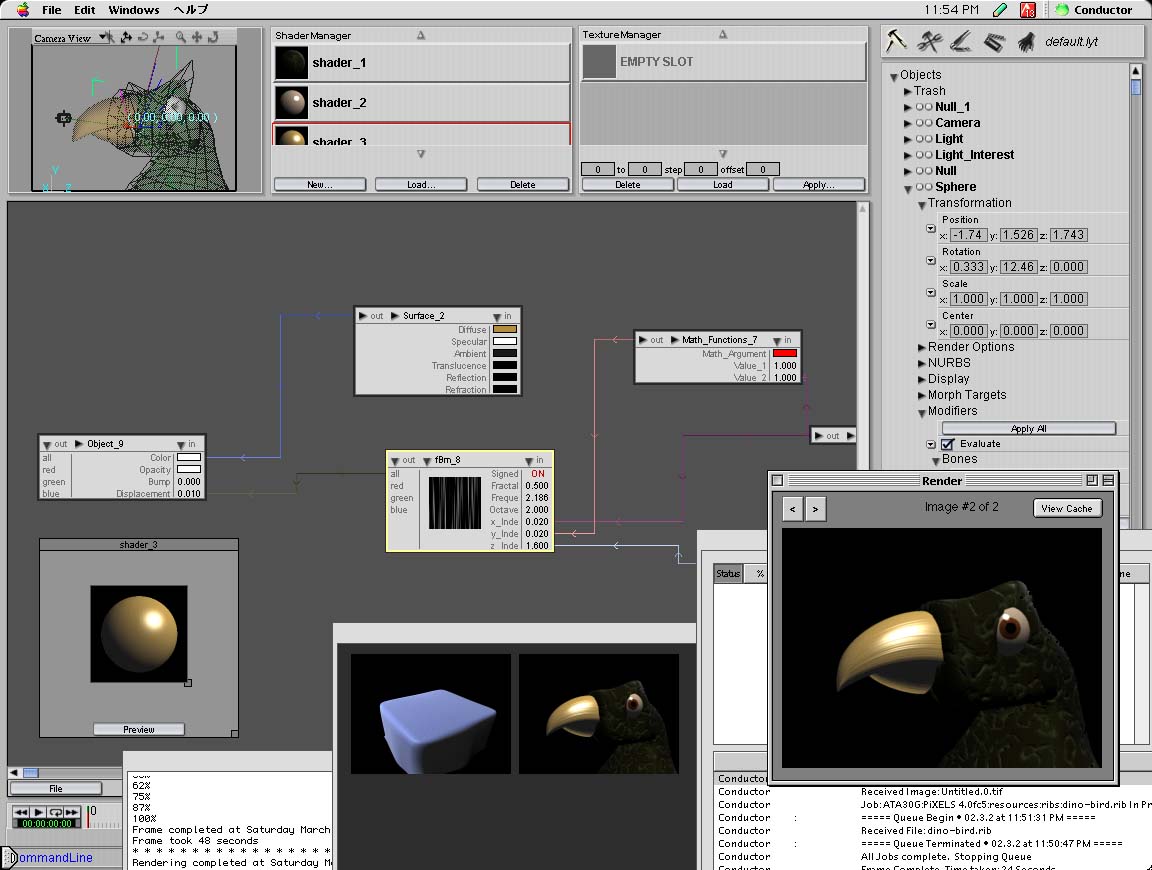1152x870 pixels.
Task: Click the four-arrow pan tool in viewport
Action: tap(197, 37)
